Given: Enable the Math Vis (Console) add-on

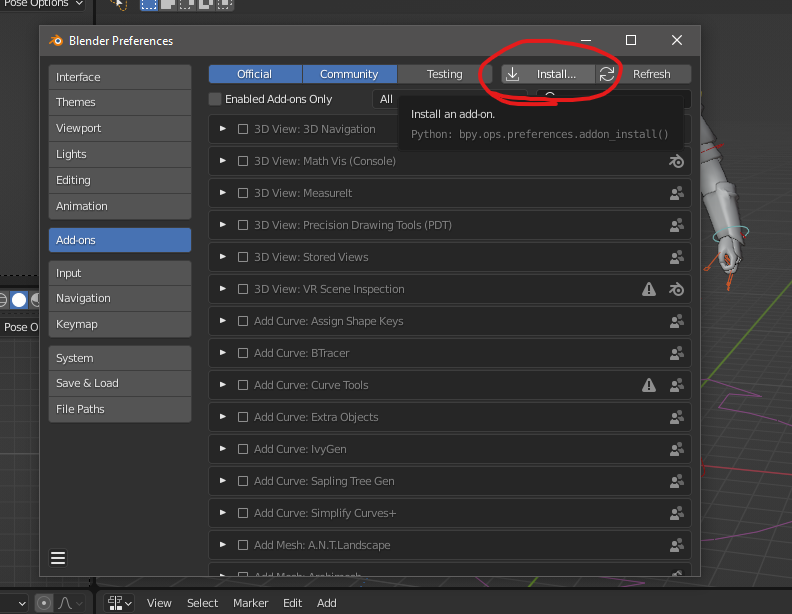Looking at the screenshot, I should [x=243, y=161].
